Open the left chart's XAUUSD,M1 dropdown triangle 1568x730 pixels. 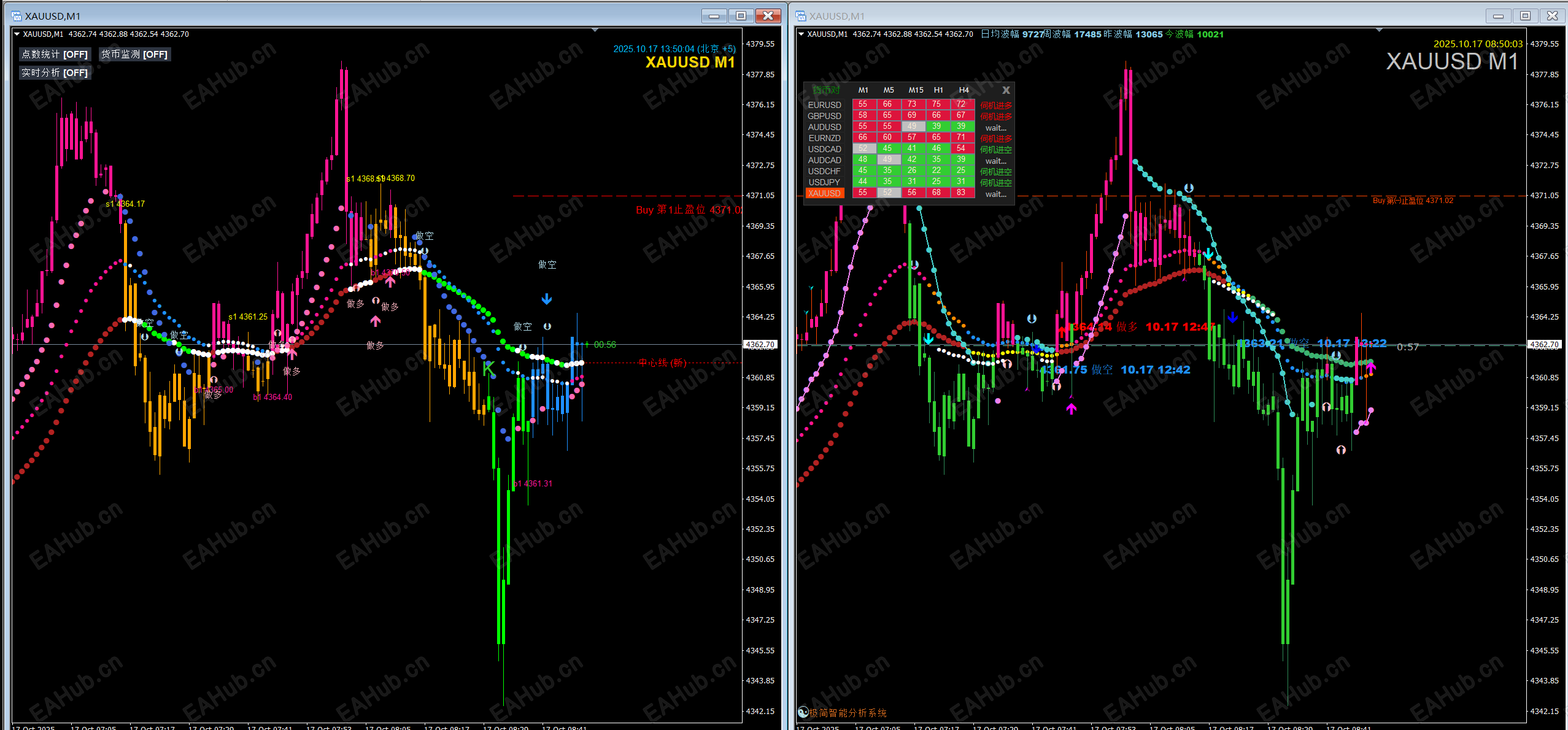tap(17, 34)
